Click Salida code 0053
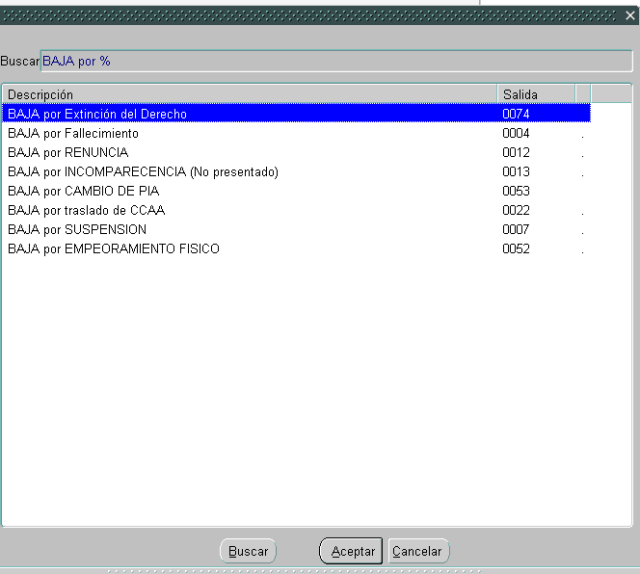640x574 pixels. (x=516, y=191)
